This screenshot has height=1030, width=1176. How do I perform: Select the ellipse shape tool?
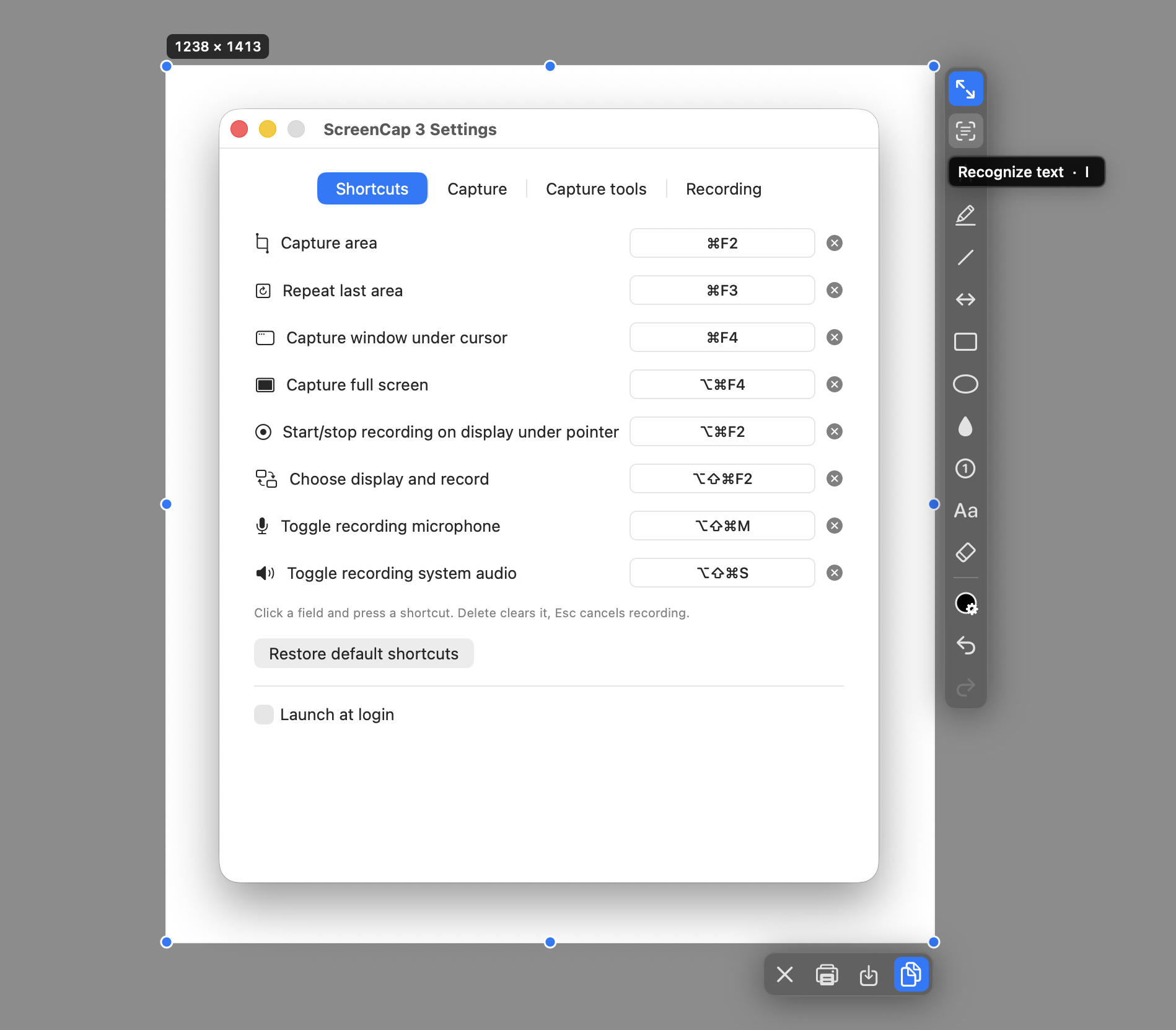coord(965,384)
